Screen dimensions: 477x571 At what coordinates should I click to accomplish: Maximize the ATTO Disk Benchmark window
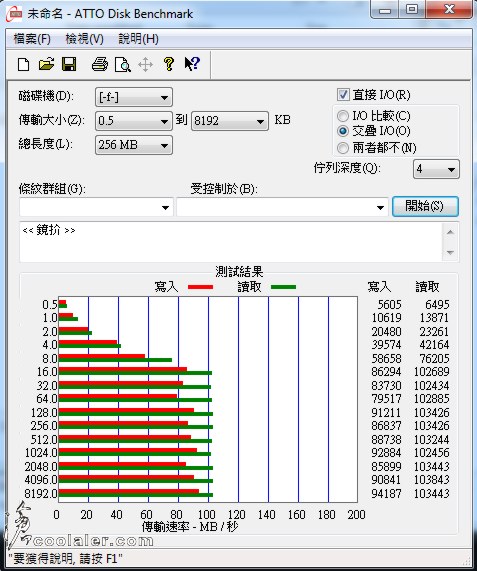(412, 9)
